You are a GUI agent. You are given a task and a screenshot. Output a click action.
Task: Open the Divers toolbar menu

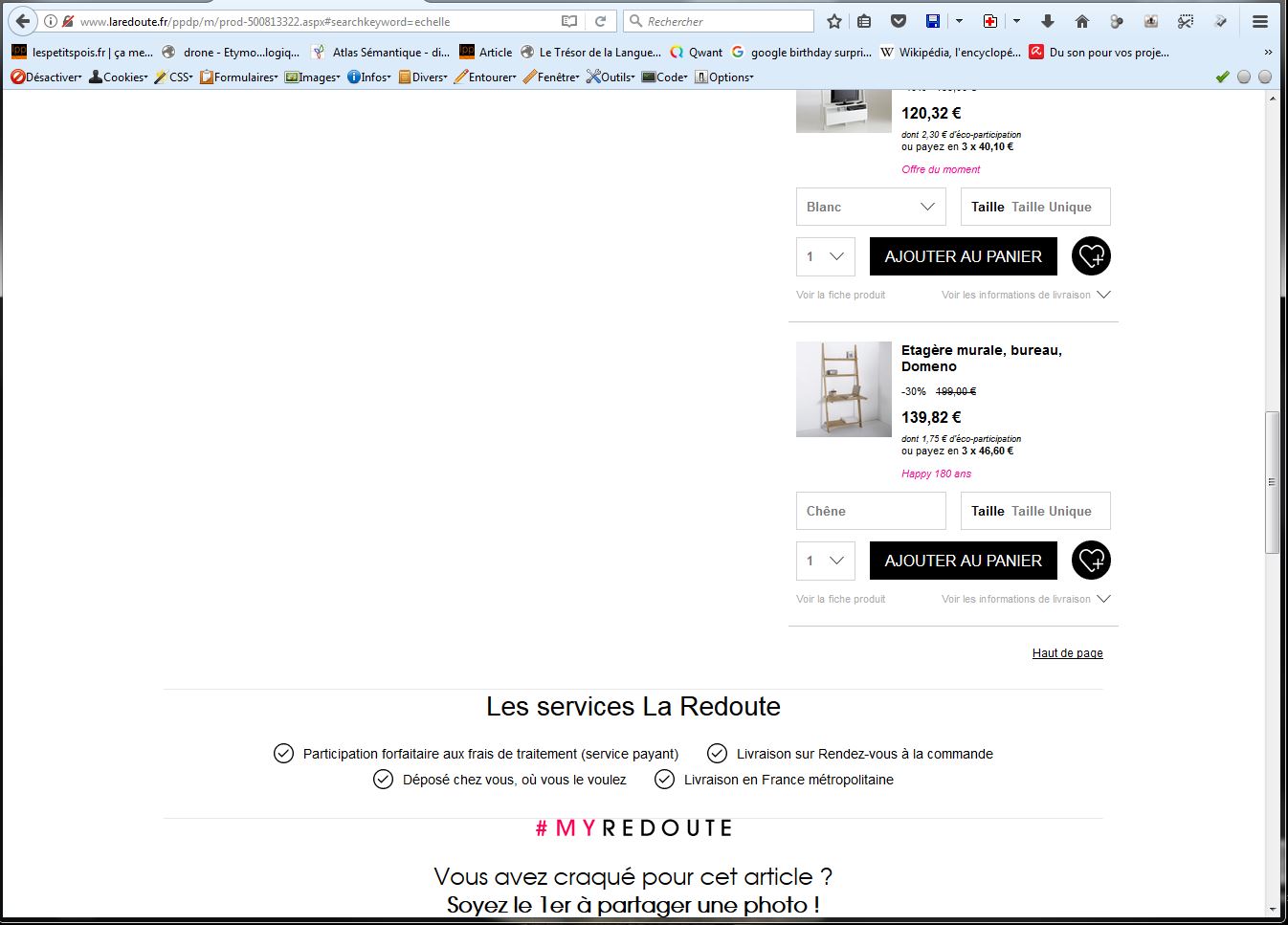(423, 77)
